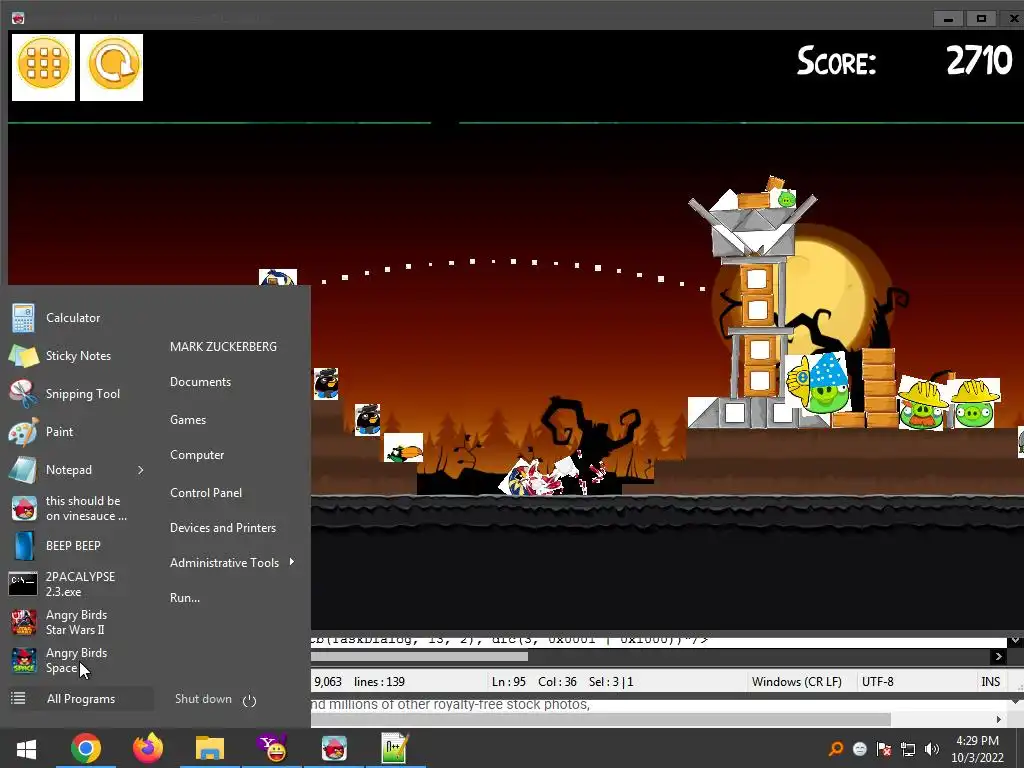
Task: Open the Action Center flag tray icon
Action: coord(884,749)
